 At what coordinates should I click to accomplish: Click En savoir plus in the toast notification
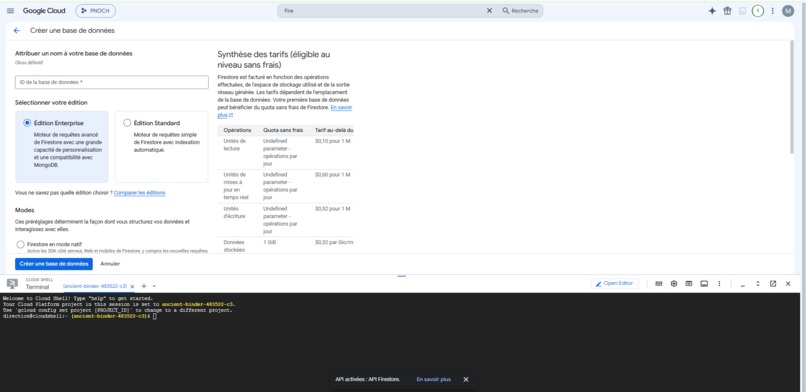point(433,379)
